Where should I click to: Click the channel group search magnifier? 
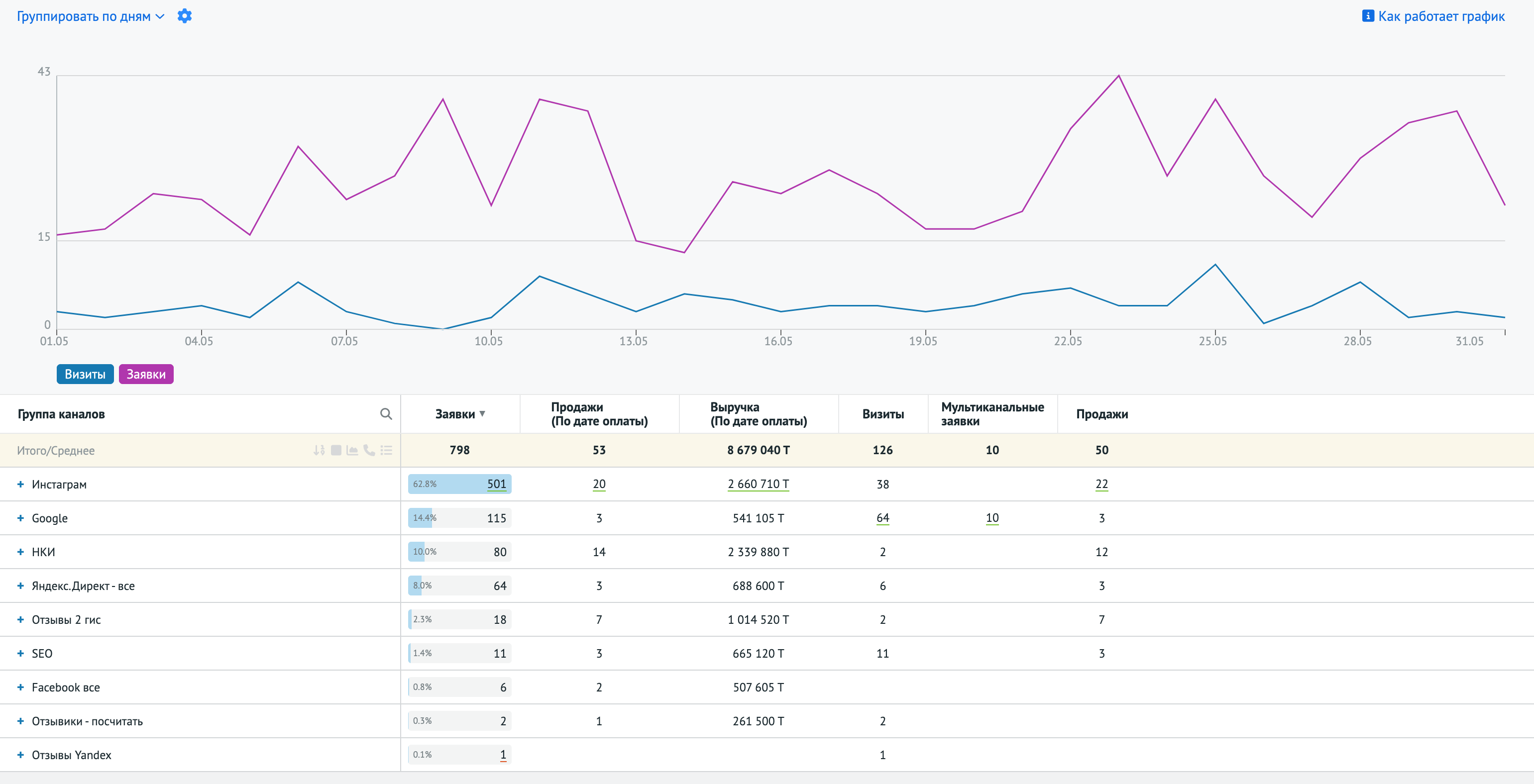(386, 414)
